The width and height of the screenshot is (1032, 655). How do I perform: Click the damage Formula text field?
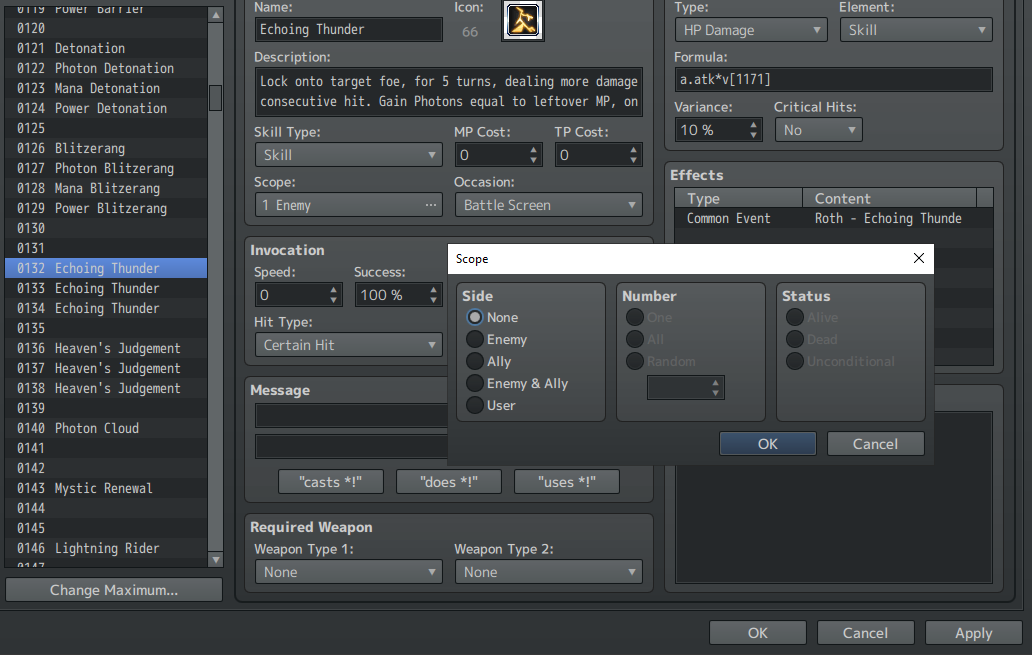(833, 80)
